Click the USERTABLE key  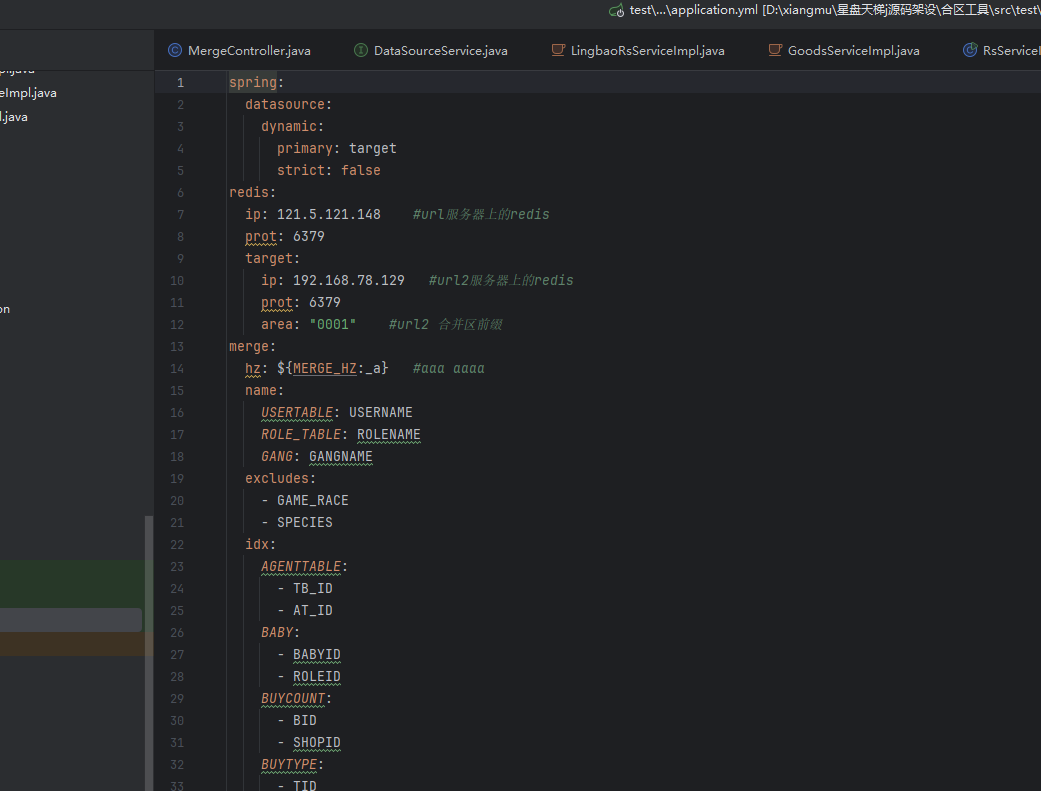(297, 412)
